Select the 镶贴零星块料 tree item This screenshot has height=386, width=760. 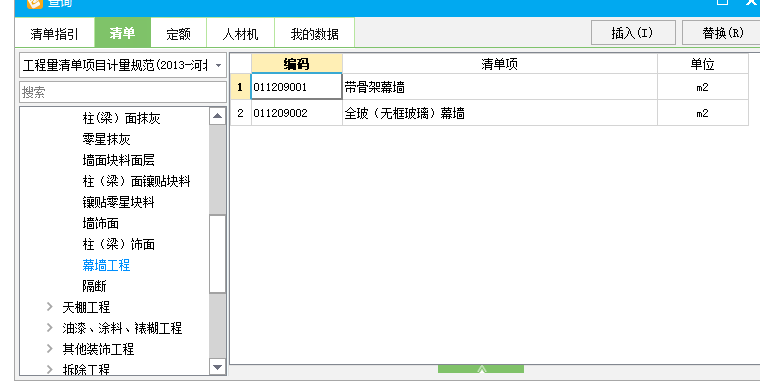(118, 202)
